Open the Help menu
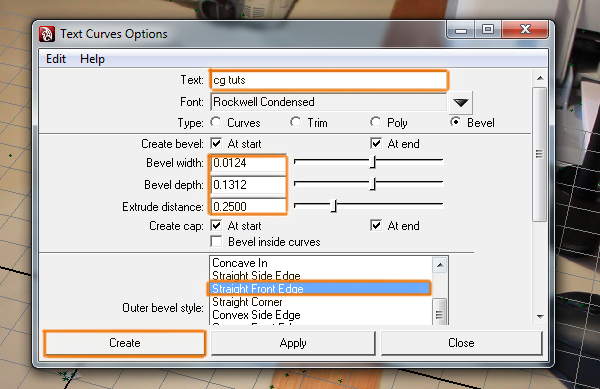 point(92,59)
